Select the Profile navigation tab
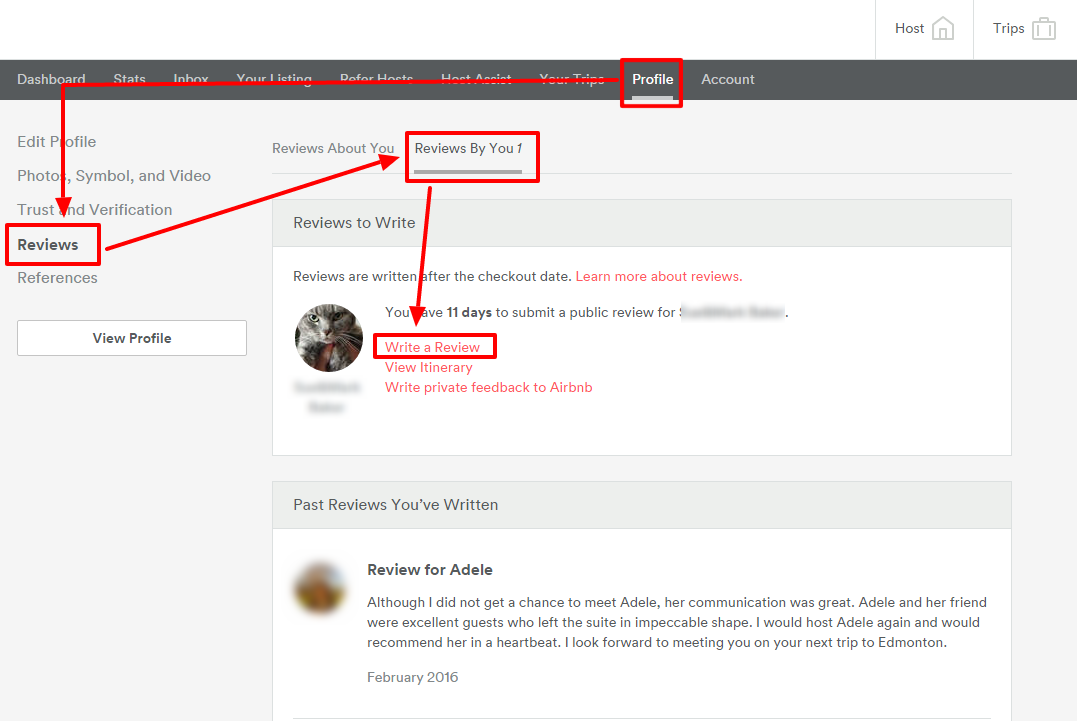The height and width of the screenshot is (721, 1077). [652, 79]
